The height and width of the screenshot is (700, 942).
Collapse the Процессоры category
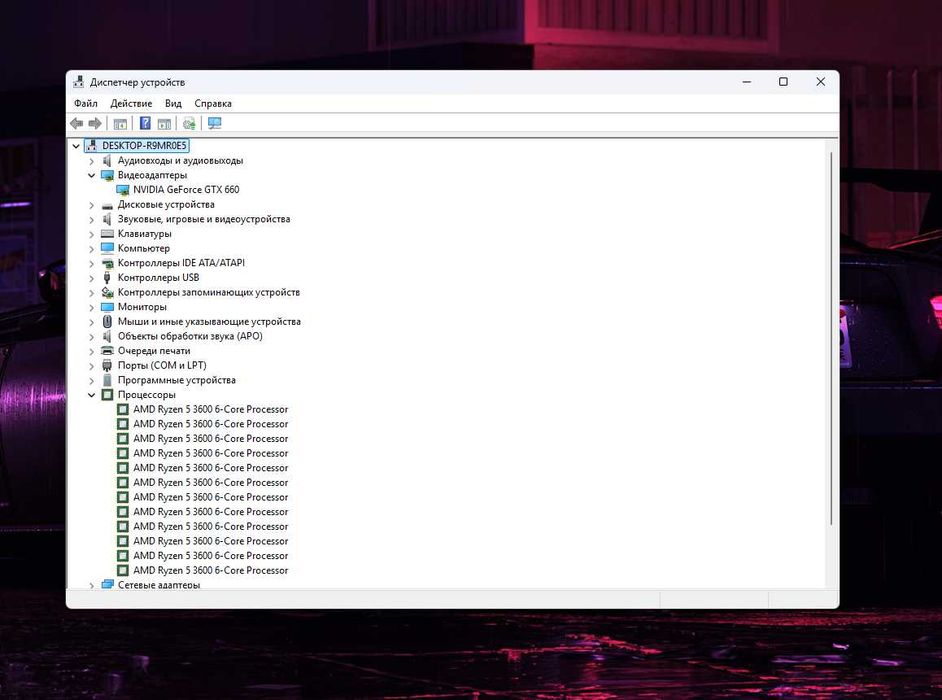pyautogui.click(x=91, y=395)
